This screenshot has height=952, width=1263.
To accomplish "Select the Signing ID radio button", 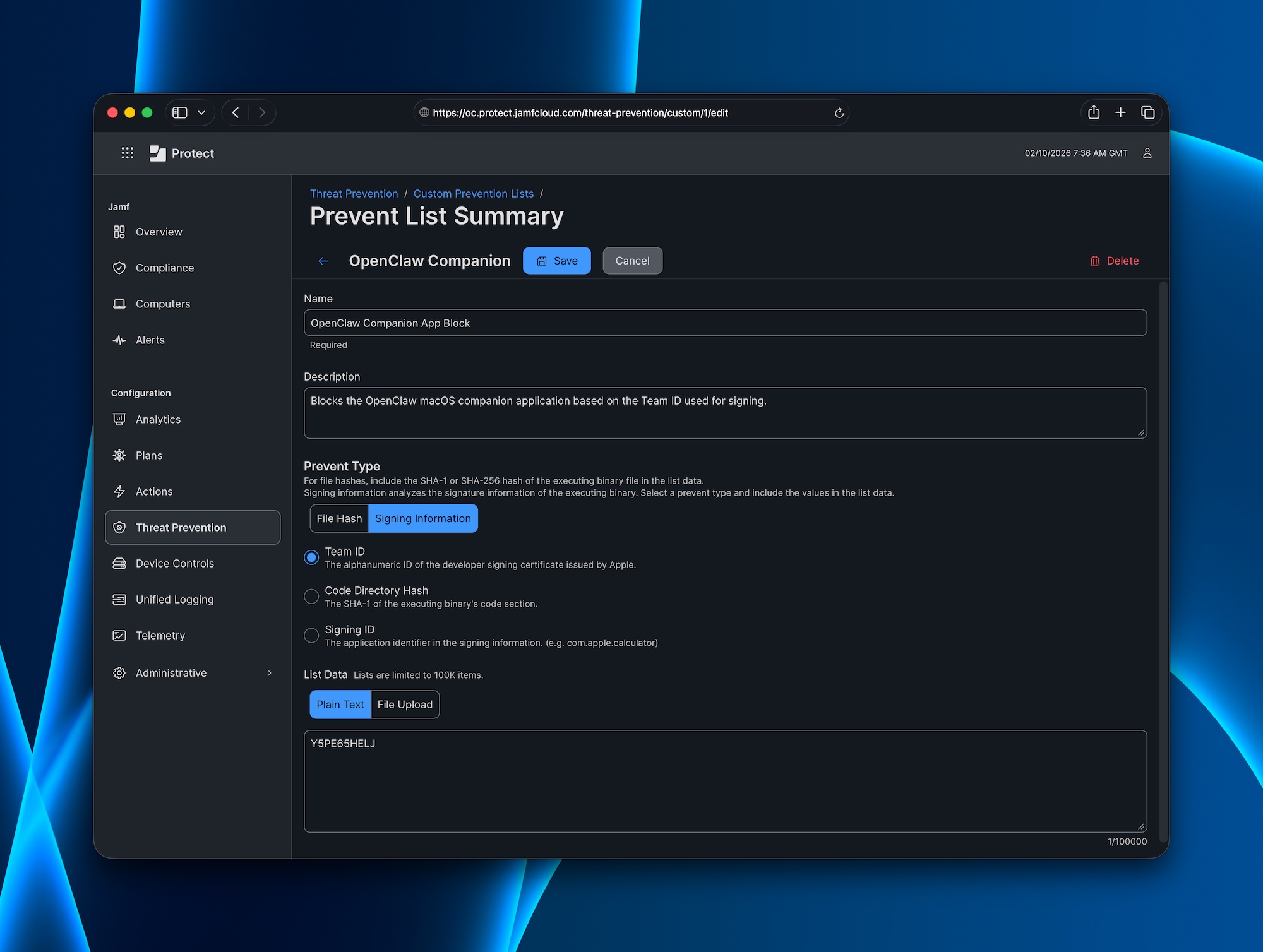I will pyautogui.click(x=311, y=636).
